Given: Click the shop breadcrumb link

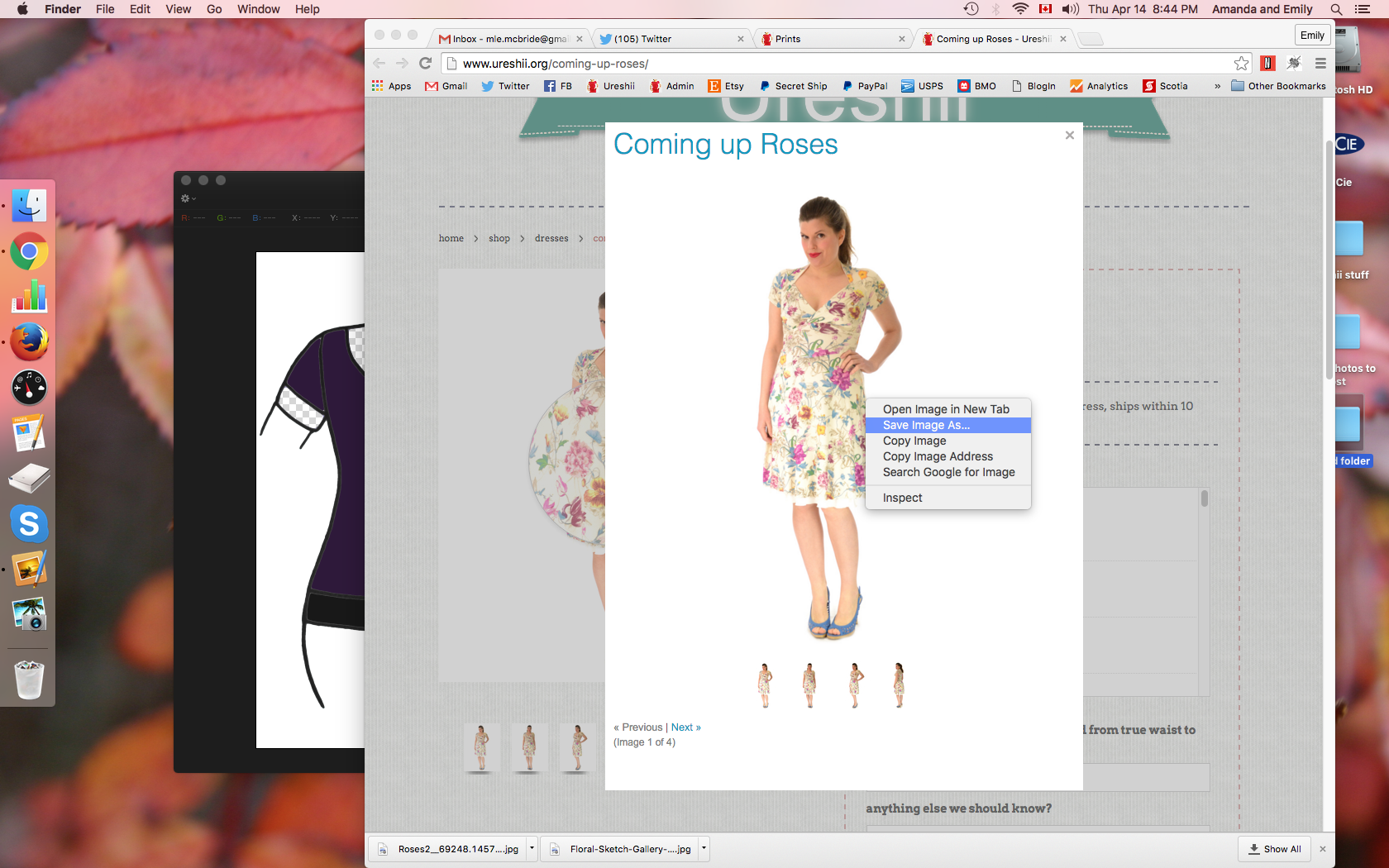Looking at the screenshot, I should click(x=499, y=238).
